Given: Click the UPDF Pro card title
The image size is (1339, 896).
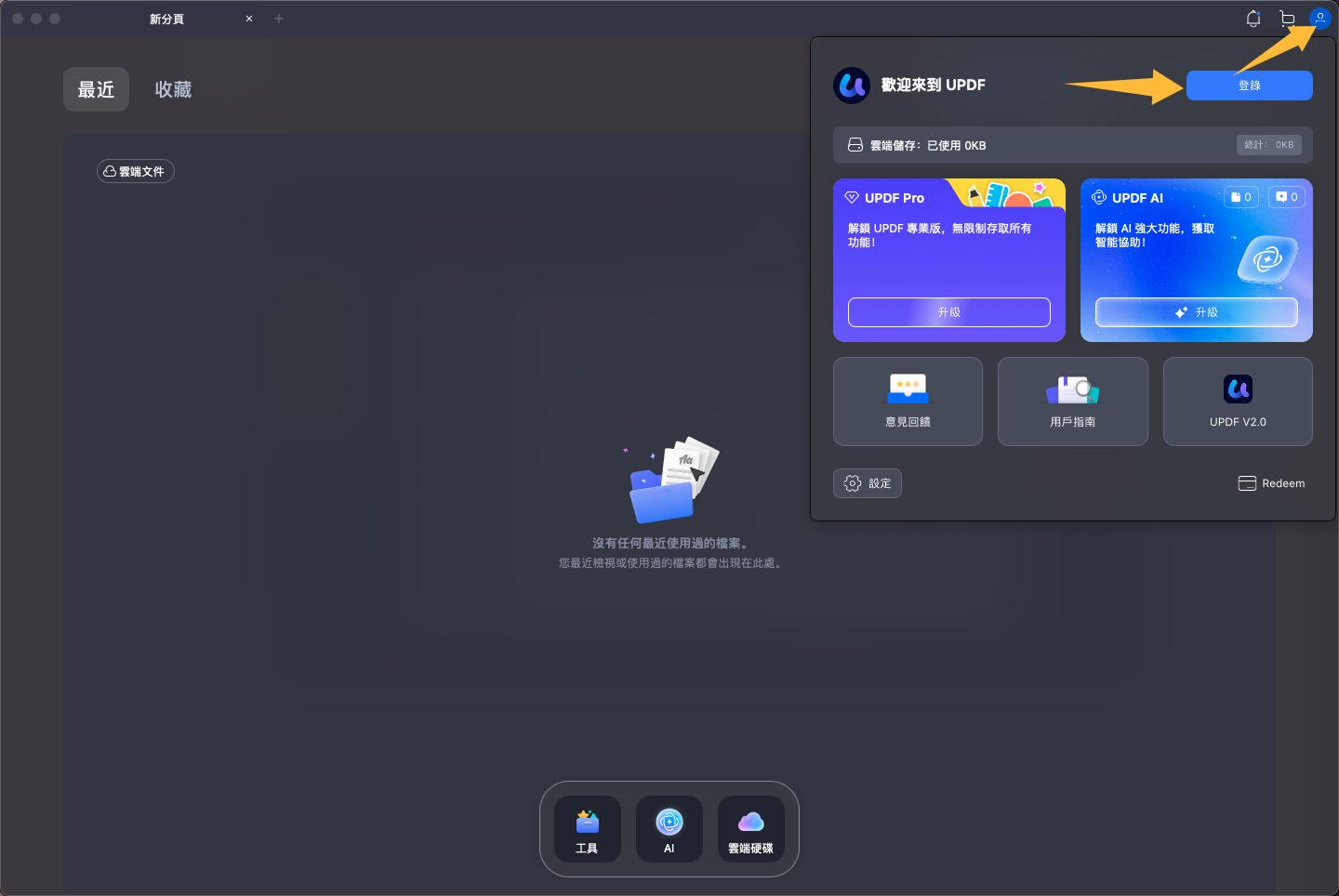Looking at the screenshot, I should 895,198.
